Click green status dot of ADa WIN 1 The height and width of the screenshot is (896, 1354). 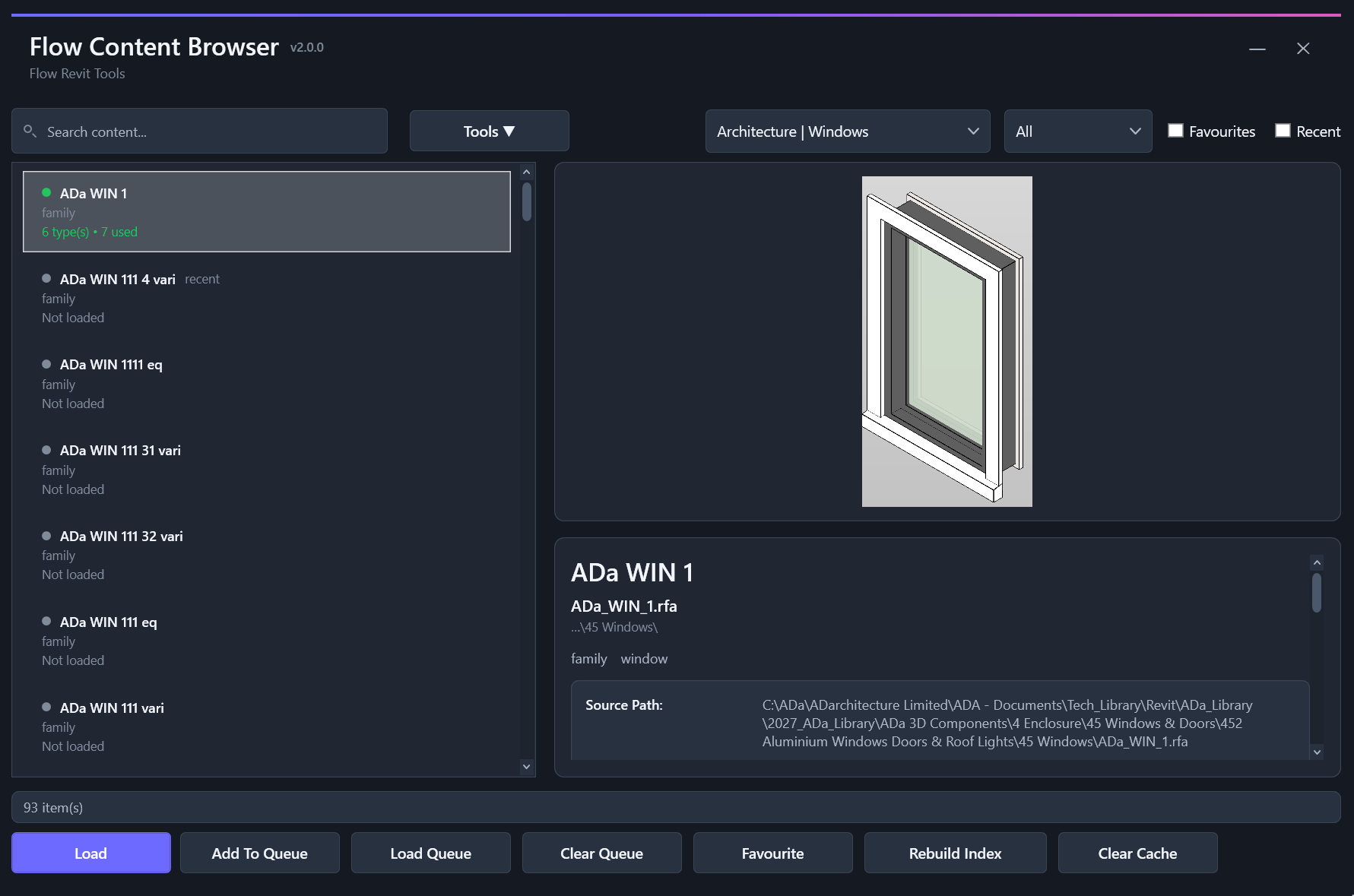point(46,192)
